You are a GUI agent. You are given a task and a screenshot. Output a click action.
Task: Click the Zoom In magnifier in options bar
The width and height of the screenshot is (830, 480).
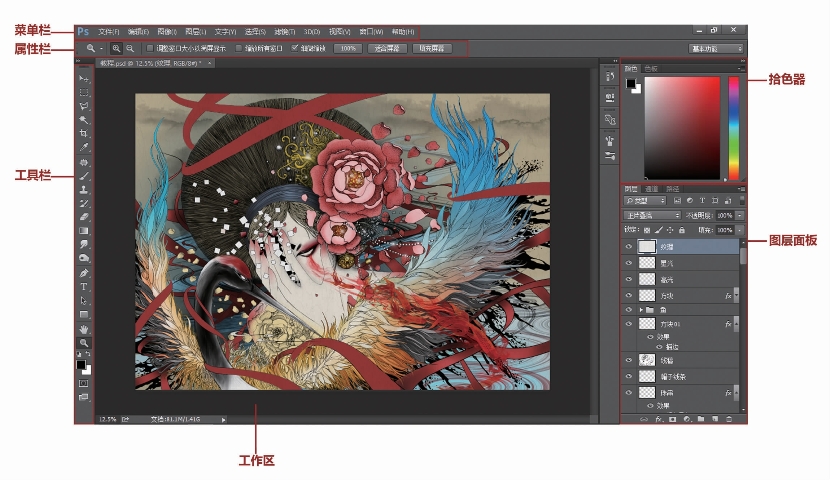(116, 48)
